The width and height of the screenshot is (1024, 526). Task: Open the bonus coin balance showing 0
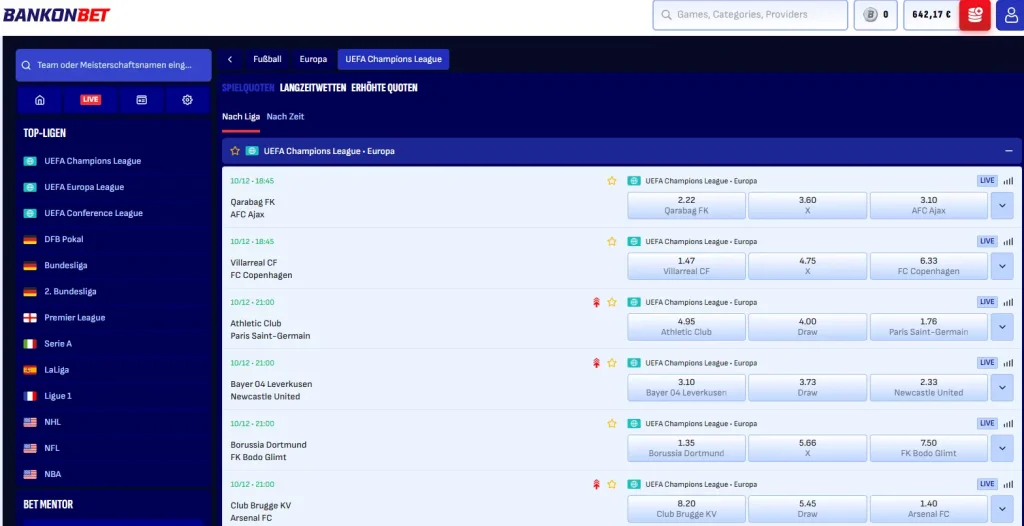pos(876,15)
